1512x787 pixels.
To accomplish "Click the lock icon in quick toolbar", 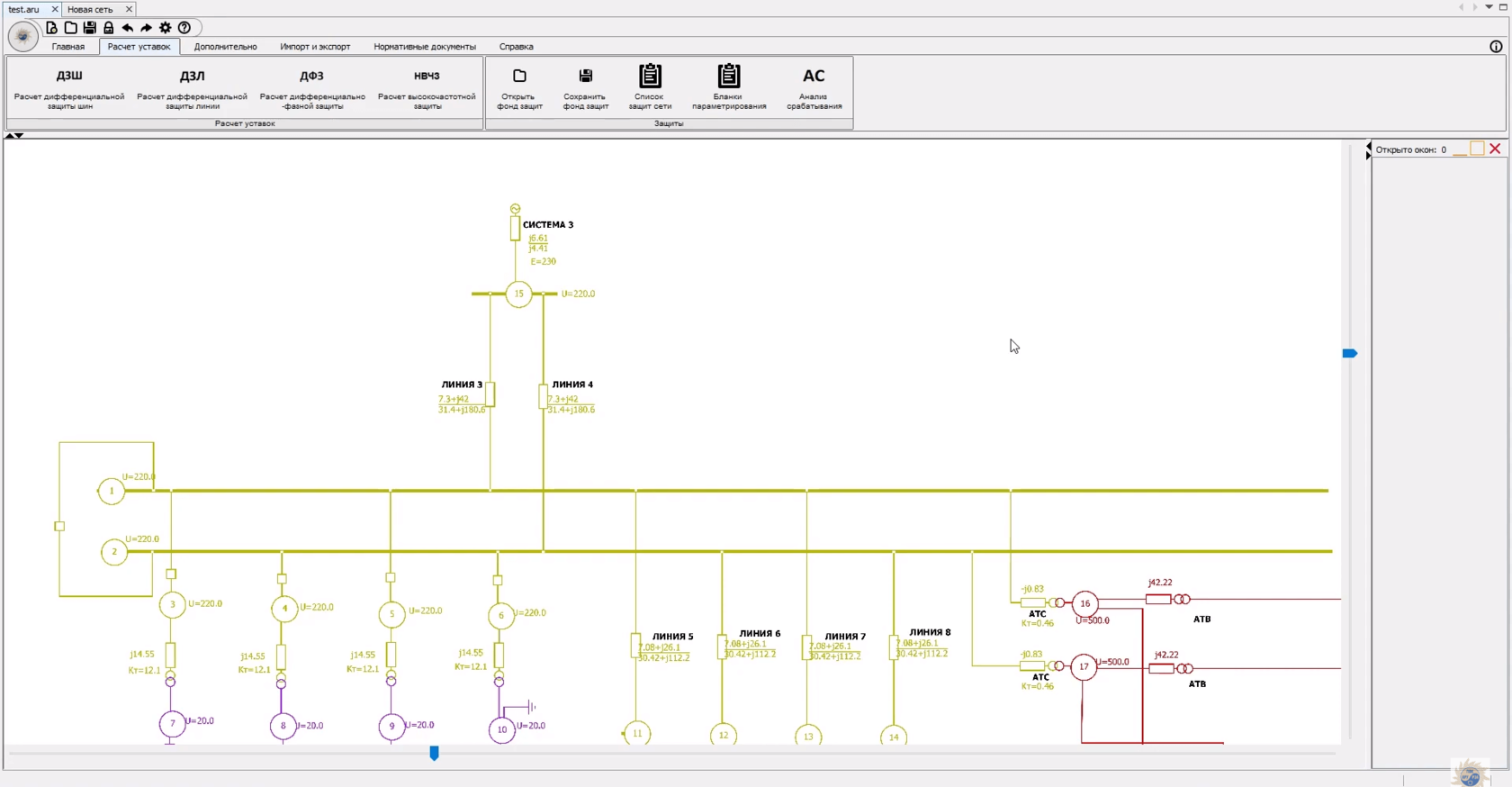I will pyautogui.click(x=109, y=28).
